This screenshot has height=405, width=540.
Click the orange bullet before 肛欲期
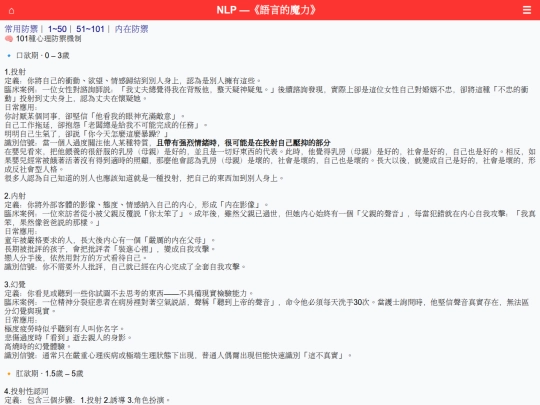tap(9, 373)
